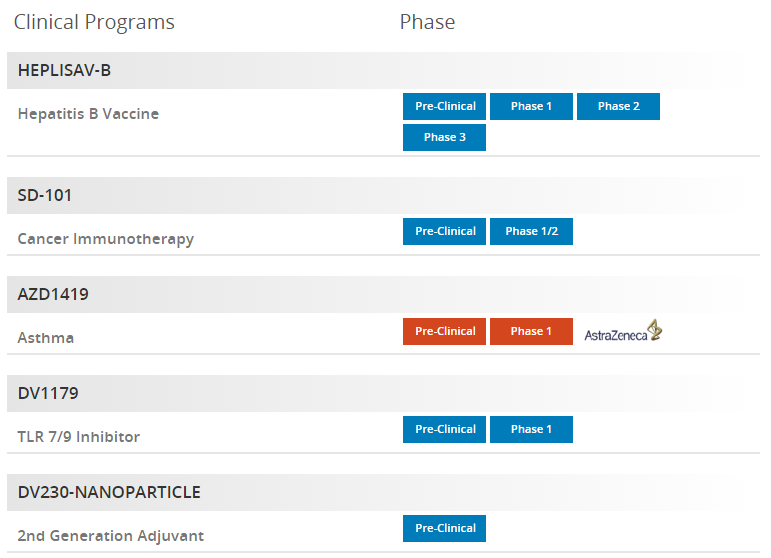Select the Phase 2 button

coord(619,106)
